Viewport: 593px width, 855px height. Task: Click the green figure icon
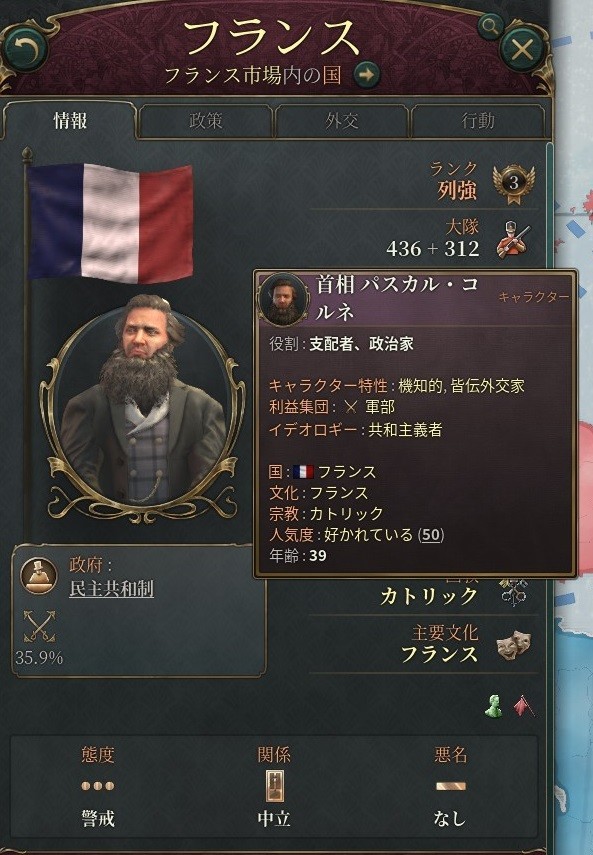[493, 706]
